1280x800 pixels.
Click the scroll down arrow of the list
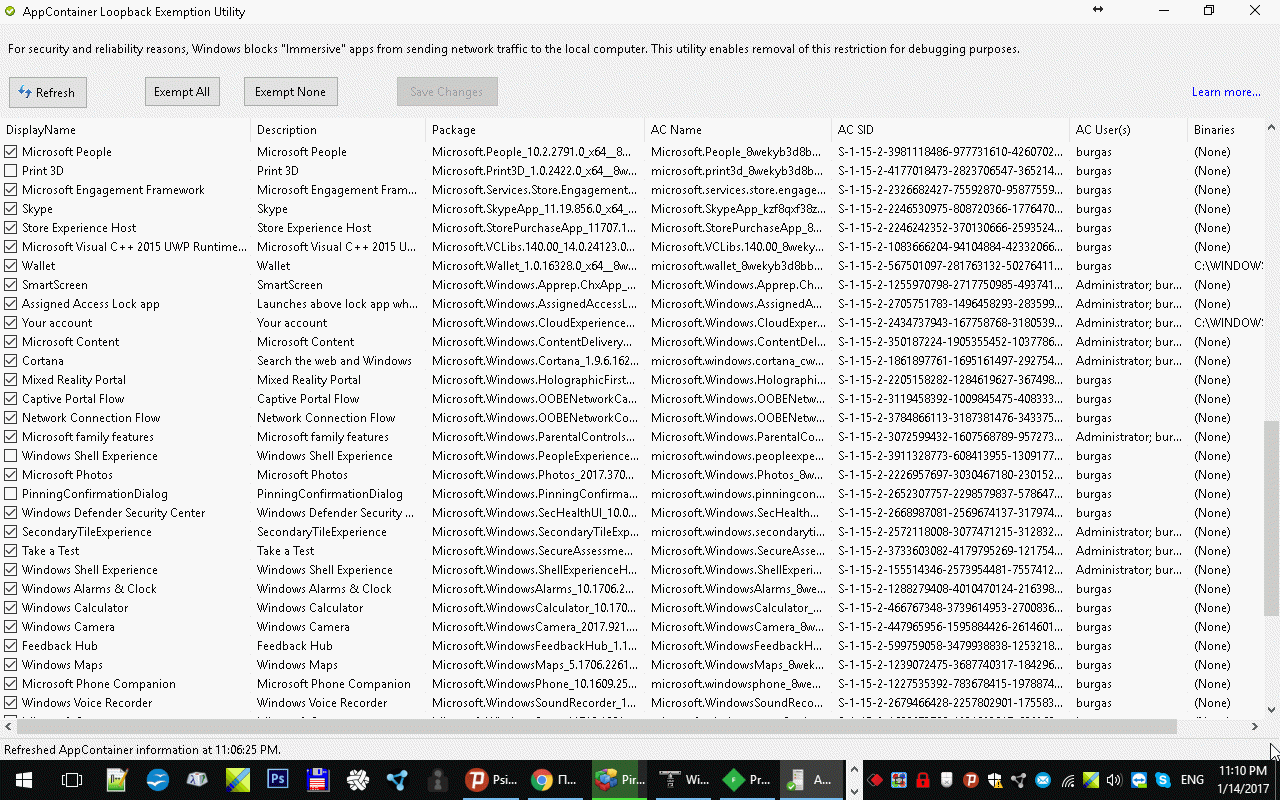1271,712
